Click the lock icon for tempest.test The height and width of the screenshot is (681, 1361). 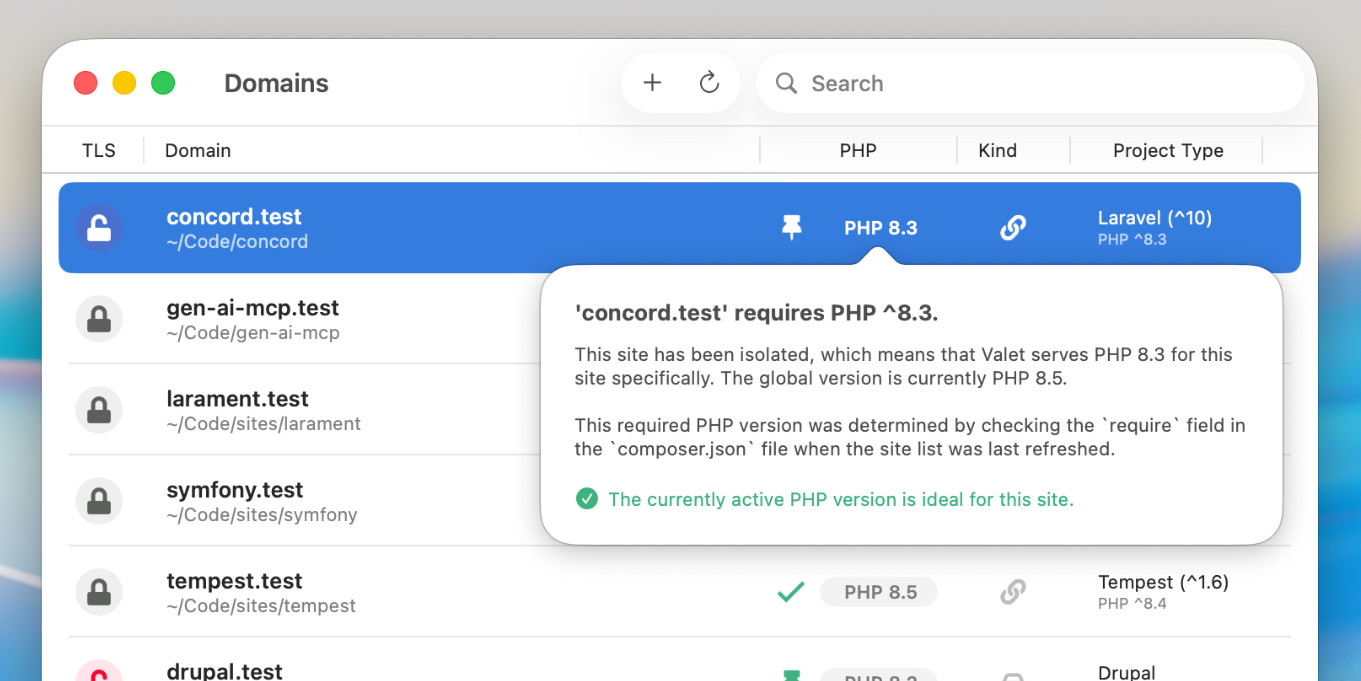(x=99, y=592)
